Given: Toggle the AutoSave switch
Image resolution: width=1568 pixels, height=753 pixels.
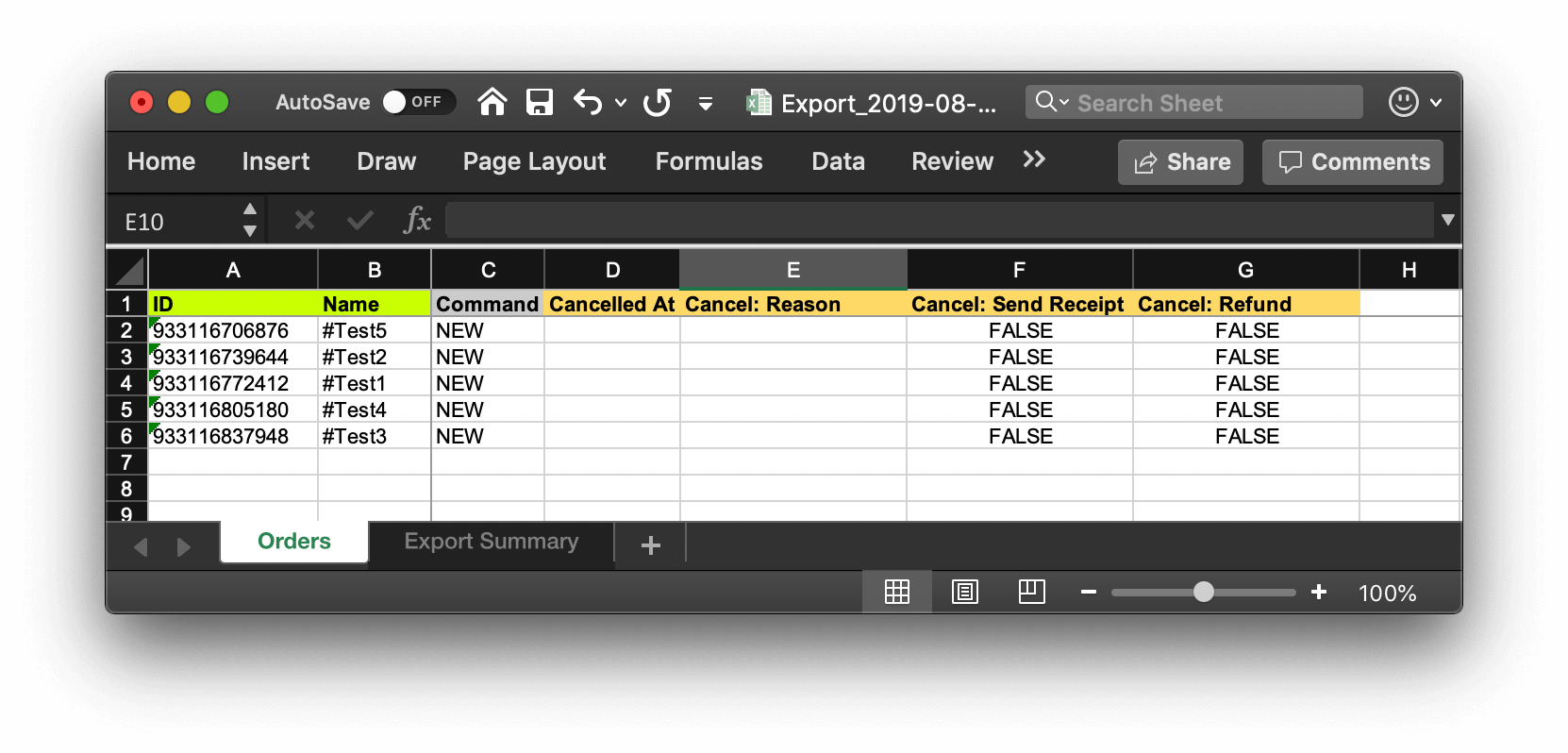Looking at the screenshot, I should click(x=418, y=102).
